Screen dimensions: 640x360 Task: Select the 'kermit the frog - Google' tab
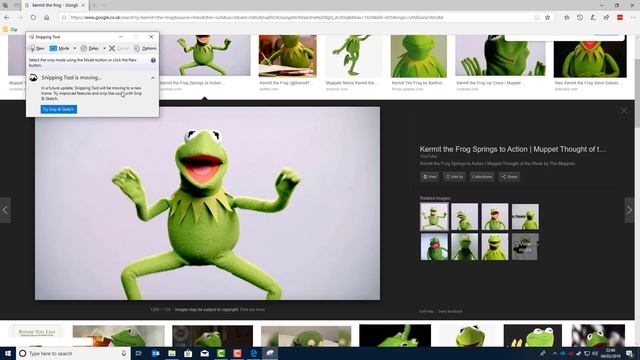[55, 5]
